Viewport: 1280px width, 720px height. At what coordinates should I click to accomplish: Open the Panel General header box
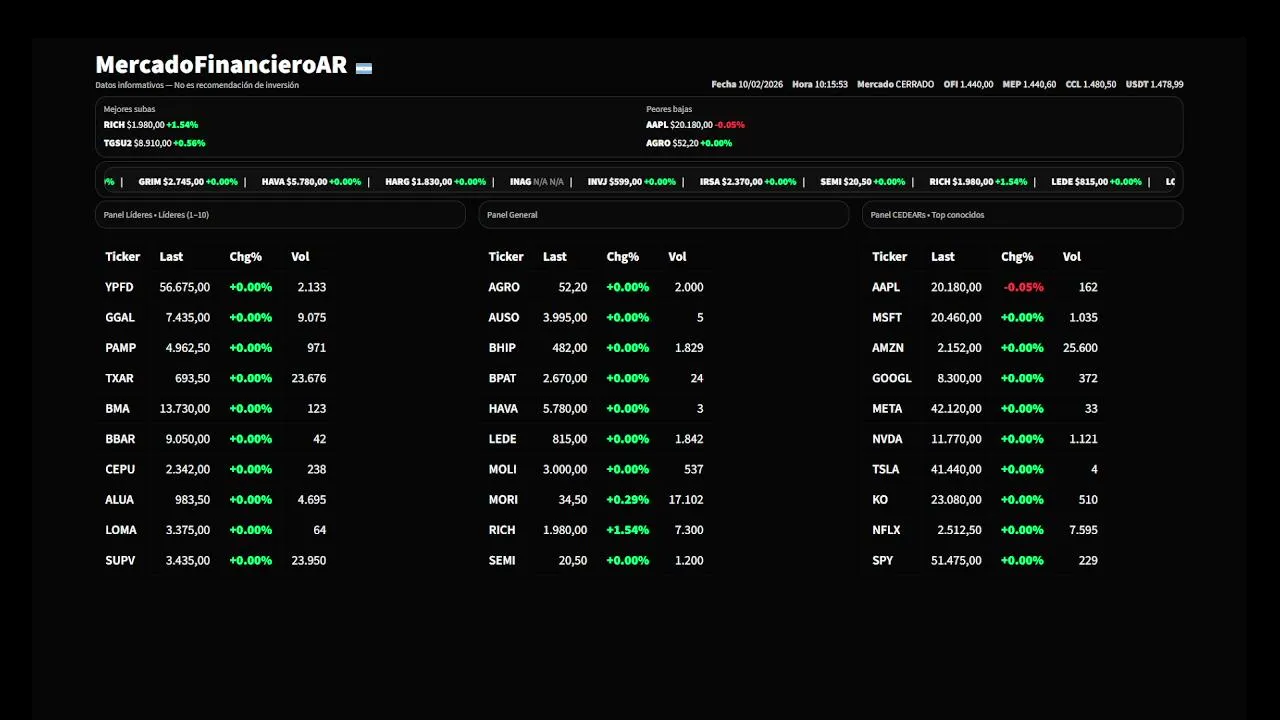(664, 215)
